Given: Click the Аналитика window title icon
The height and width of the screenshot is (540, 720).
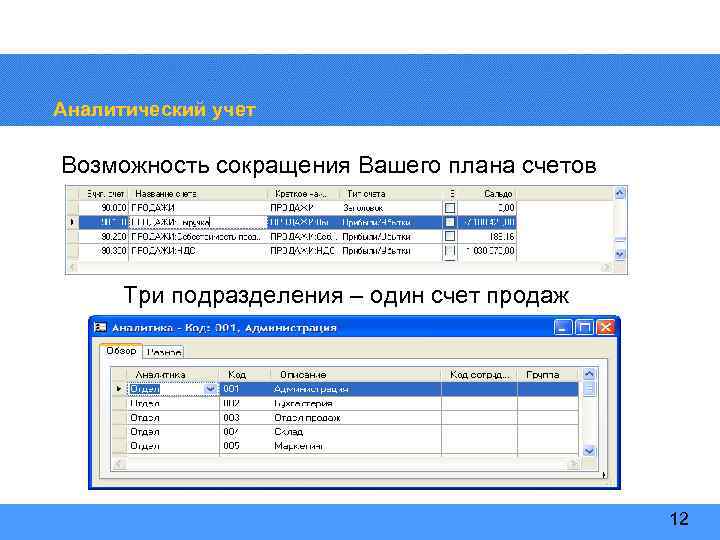Looking at the screenshot, I should click(x=100, y=327).
